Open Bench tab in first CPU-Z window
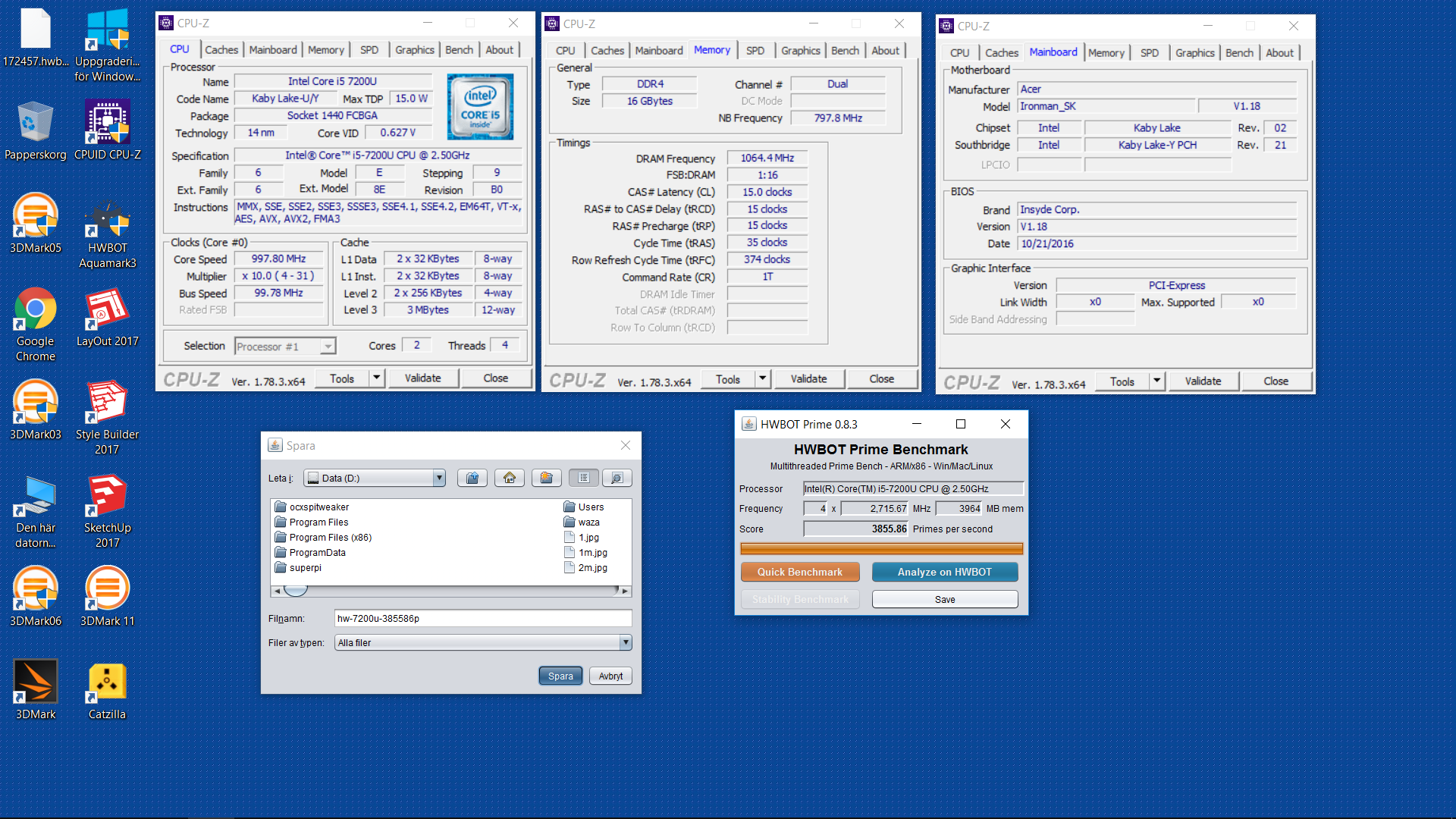Image resolution: width=1456 pixels, height=819 pixels. 459,49
